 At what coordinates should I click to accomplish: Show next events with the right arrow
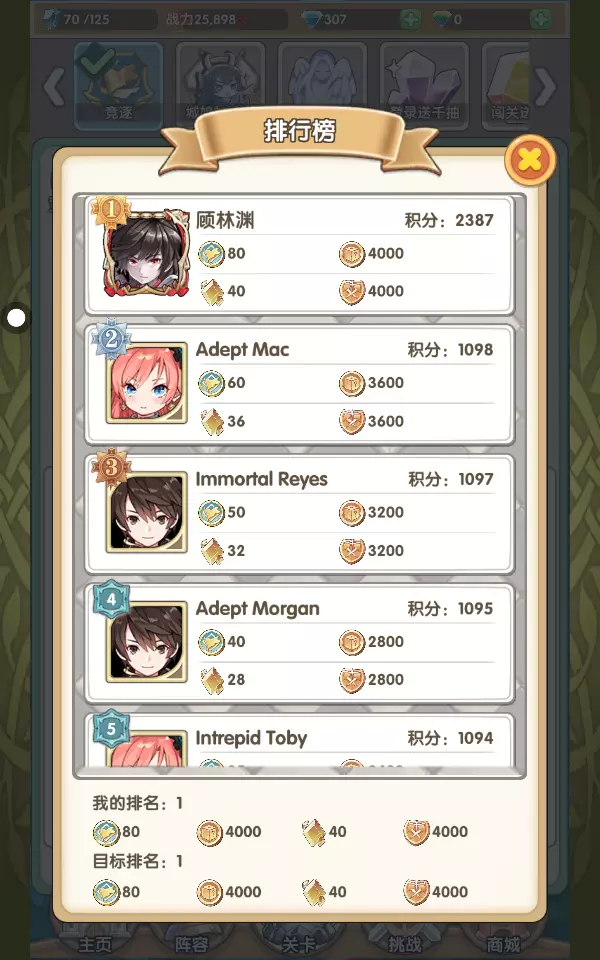pos(545,86)
